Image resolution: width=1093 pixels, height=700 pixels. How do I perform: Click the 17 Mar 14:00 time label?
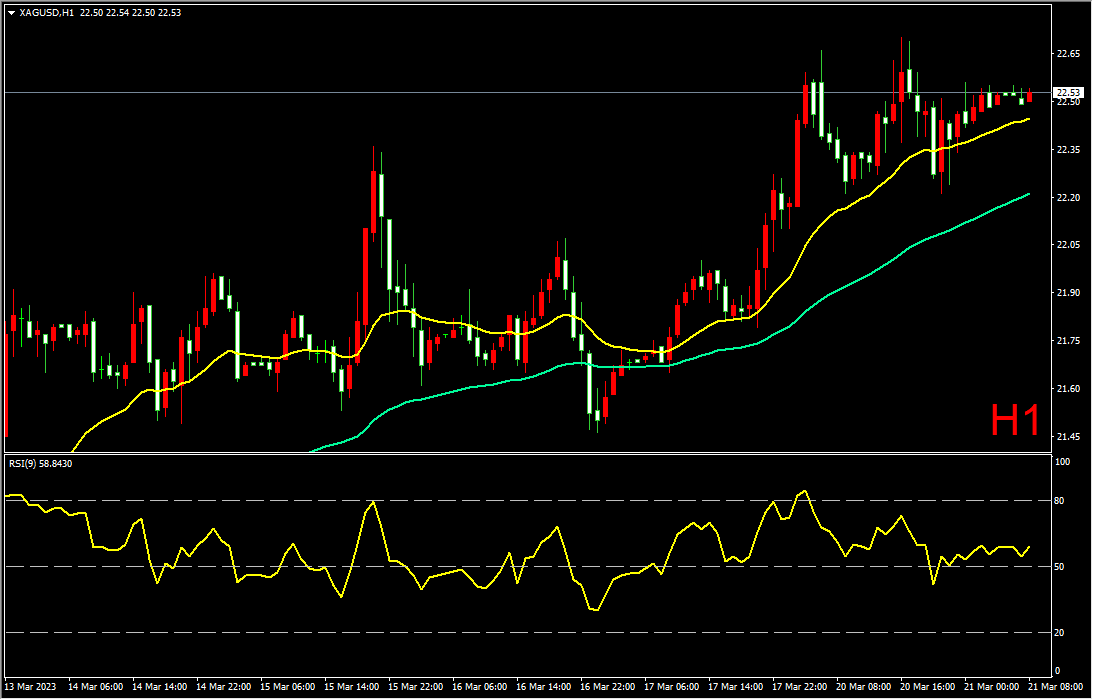(737, 687)
